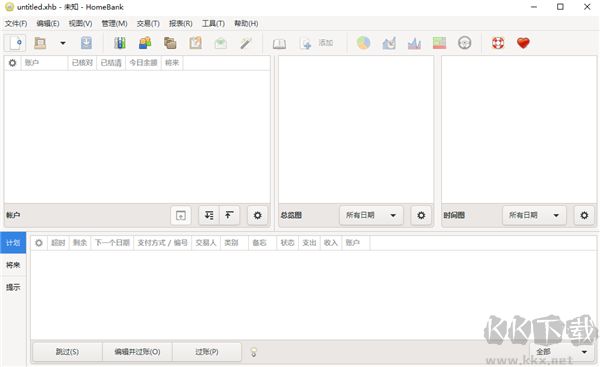Open accounts panel settings gear
600x367 pixels.
(x=258, y=215)
